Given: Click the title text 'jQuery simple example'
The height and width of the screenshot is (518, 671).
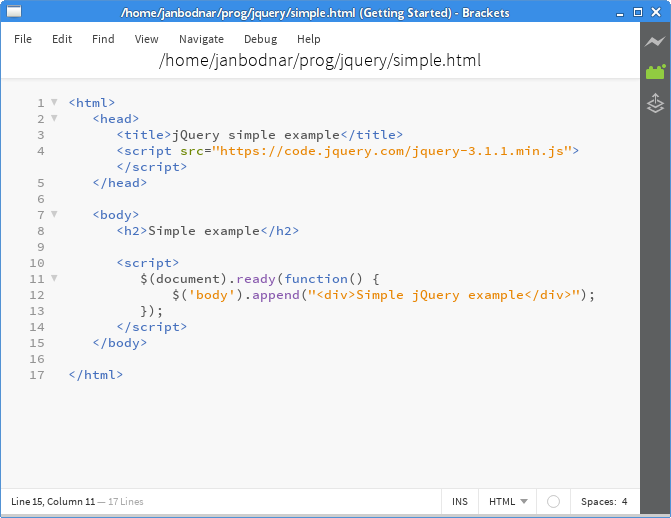Looking at the screenshot, I should click(x=256, y=135).
